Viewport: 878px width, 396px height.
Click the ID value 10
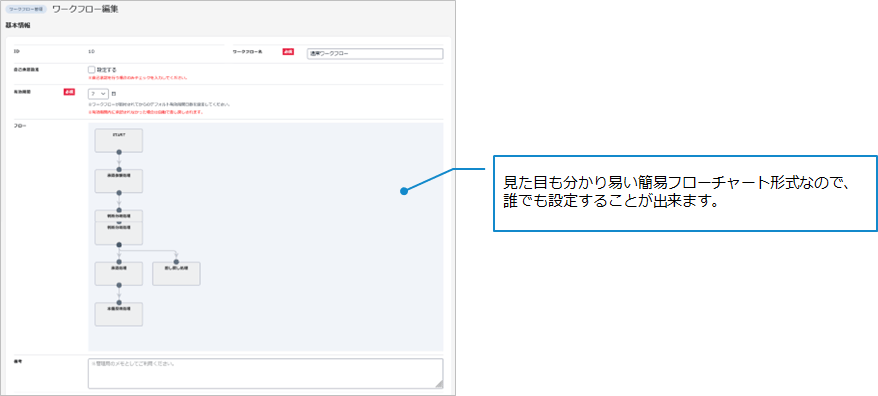click(x=91, y=51)
